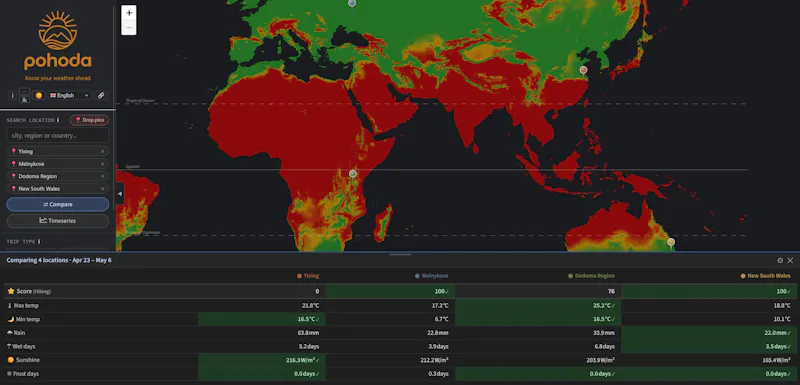Click the snowflake icon on Frost days row

tap(10, 374)
